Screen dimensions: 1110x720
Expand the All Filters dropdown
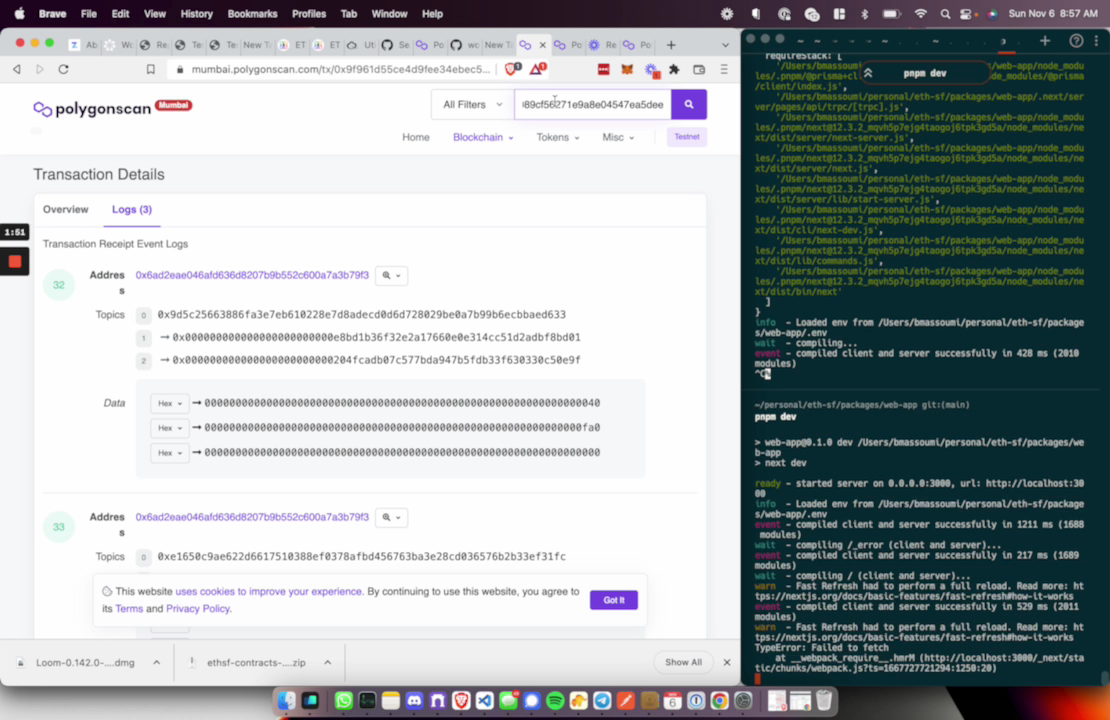pos(473,104)
